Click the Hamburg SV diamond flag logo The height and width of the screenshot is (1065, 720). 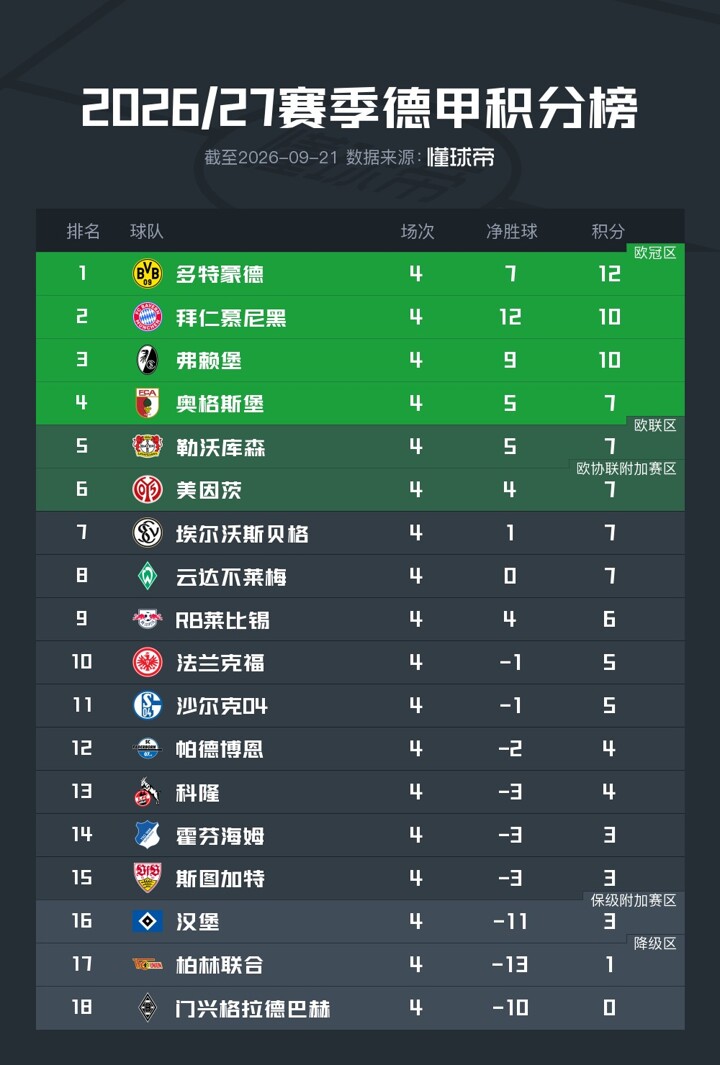[x=147, y=921]
